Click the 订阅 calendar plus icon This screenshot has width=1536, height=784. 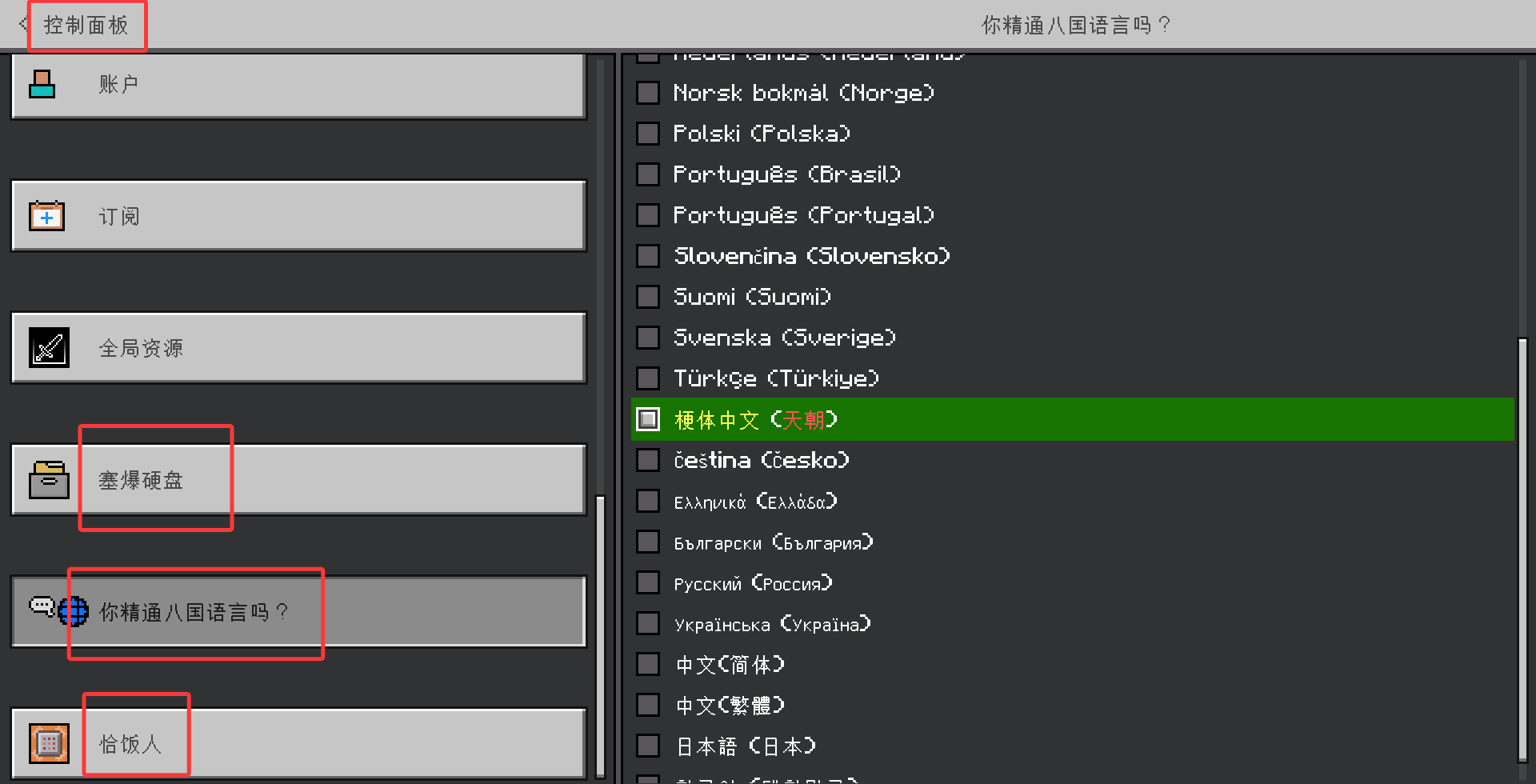(46, 216)
